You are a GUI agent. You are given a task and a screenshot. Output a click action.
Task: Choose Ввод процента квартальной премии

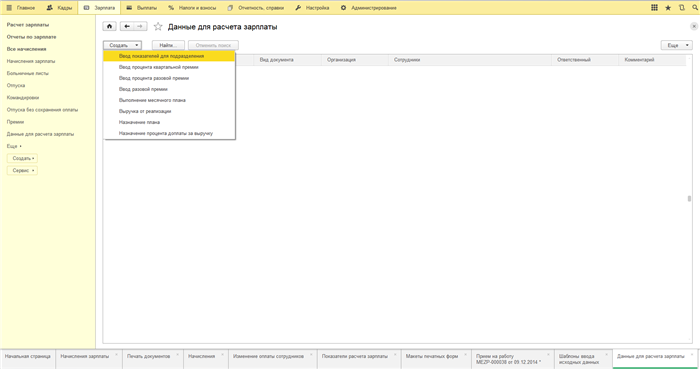(x=169, y=67)
